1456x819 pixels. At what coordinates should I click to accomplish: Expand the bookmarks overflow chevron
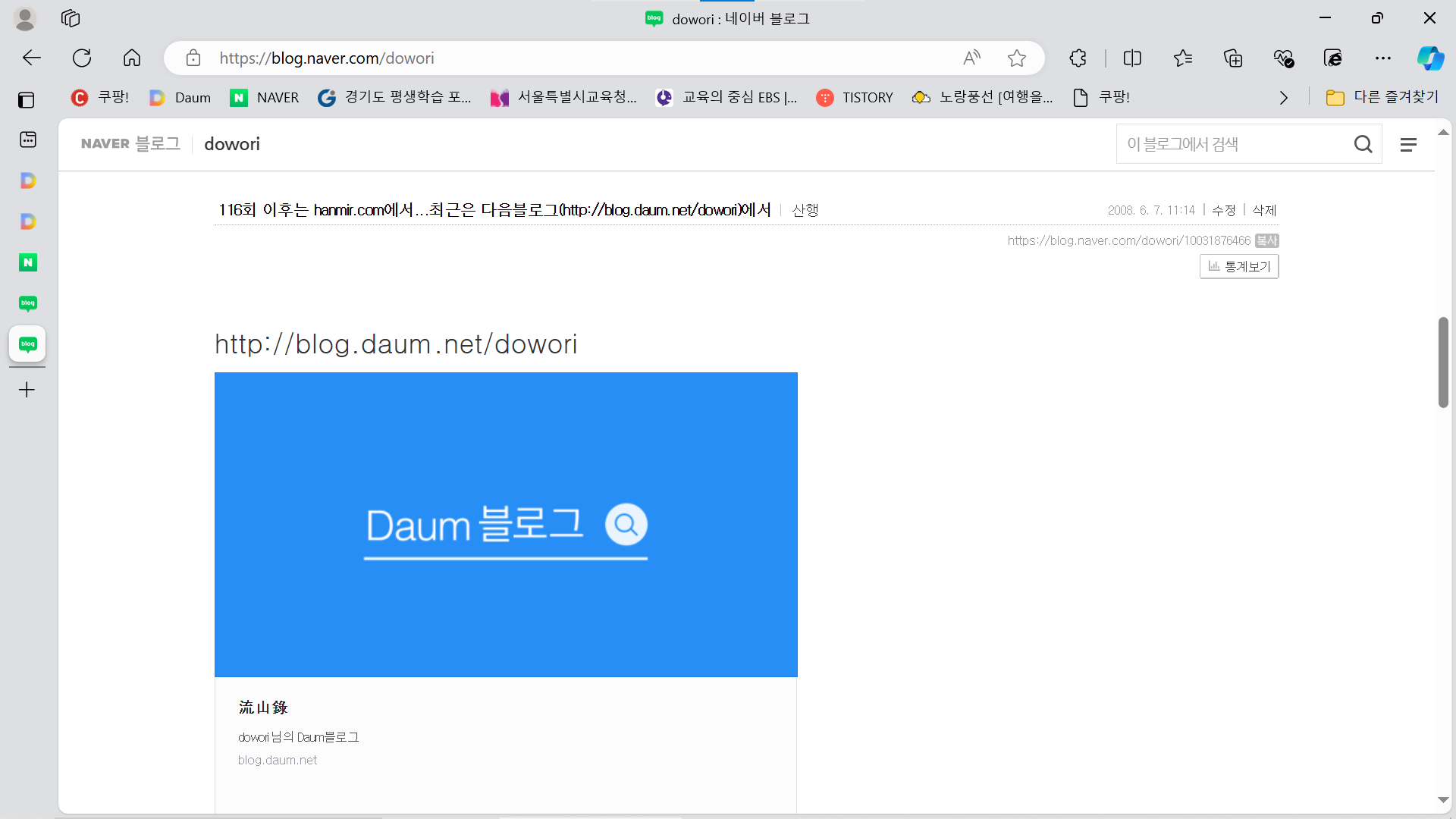tap(1283, 98)
